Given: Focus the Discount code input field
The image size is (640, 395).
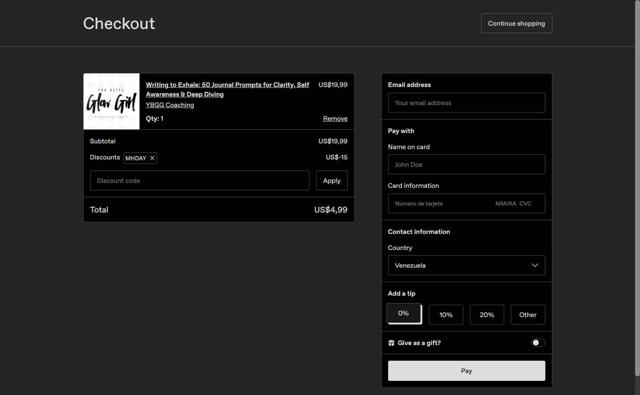Looking at the screenshot, I should pos(200,180).
